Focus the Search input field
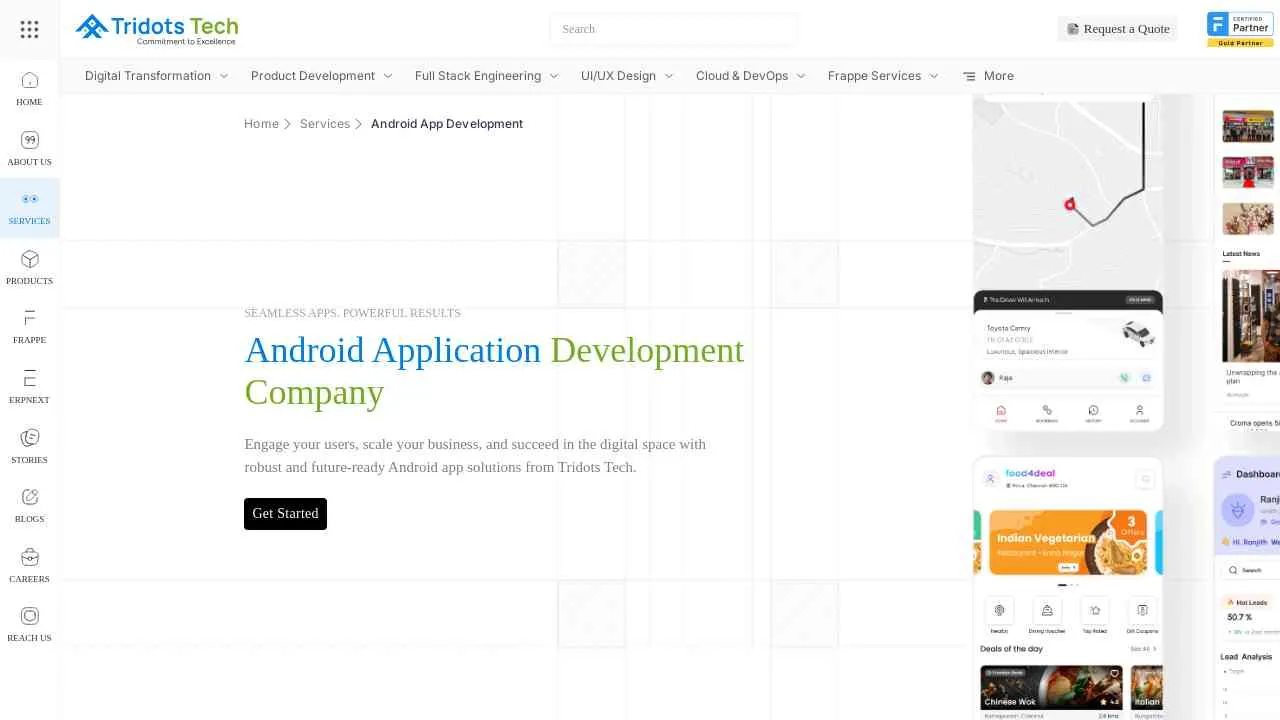 point(673,29)
